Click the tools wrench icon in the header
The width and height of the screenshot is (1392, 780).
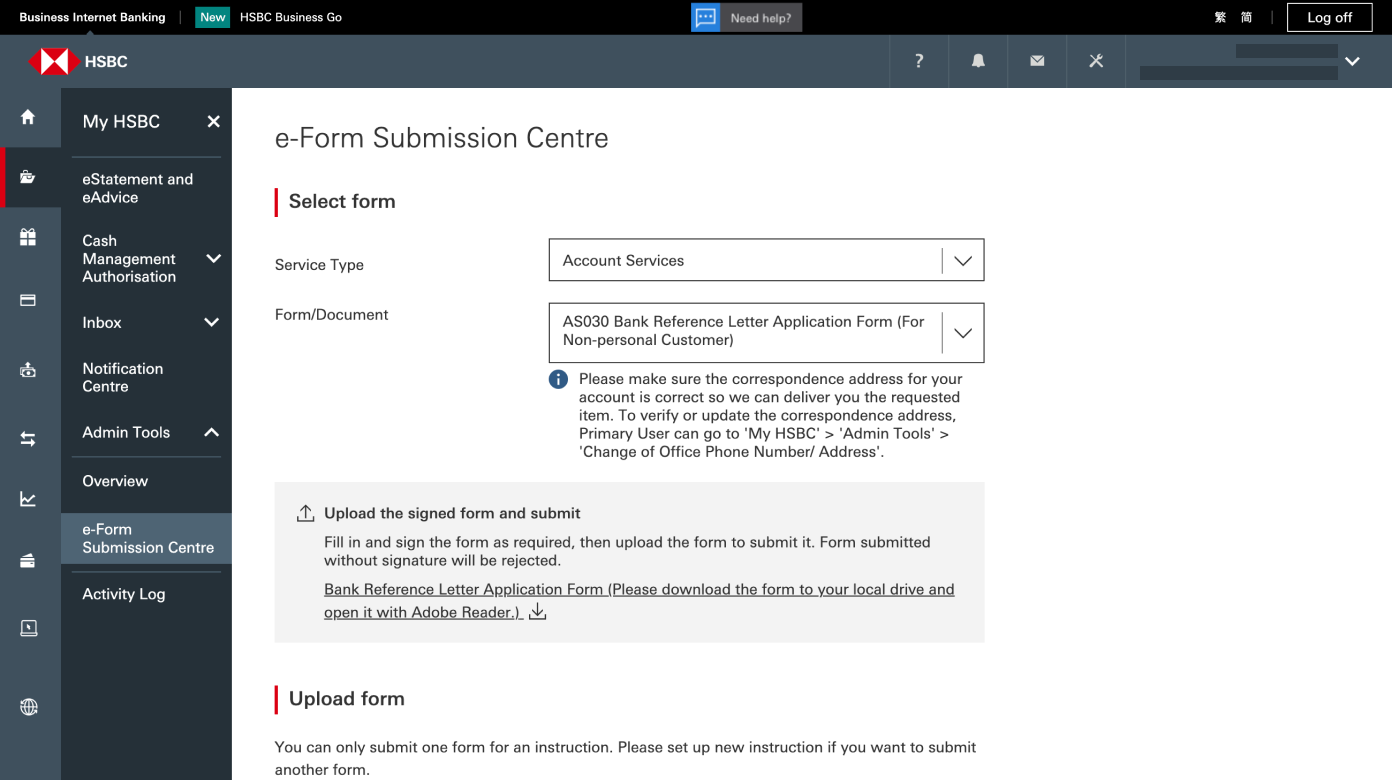click(x=1095, y=61)
